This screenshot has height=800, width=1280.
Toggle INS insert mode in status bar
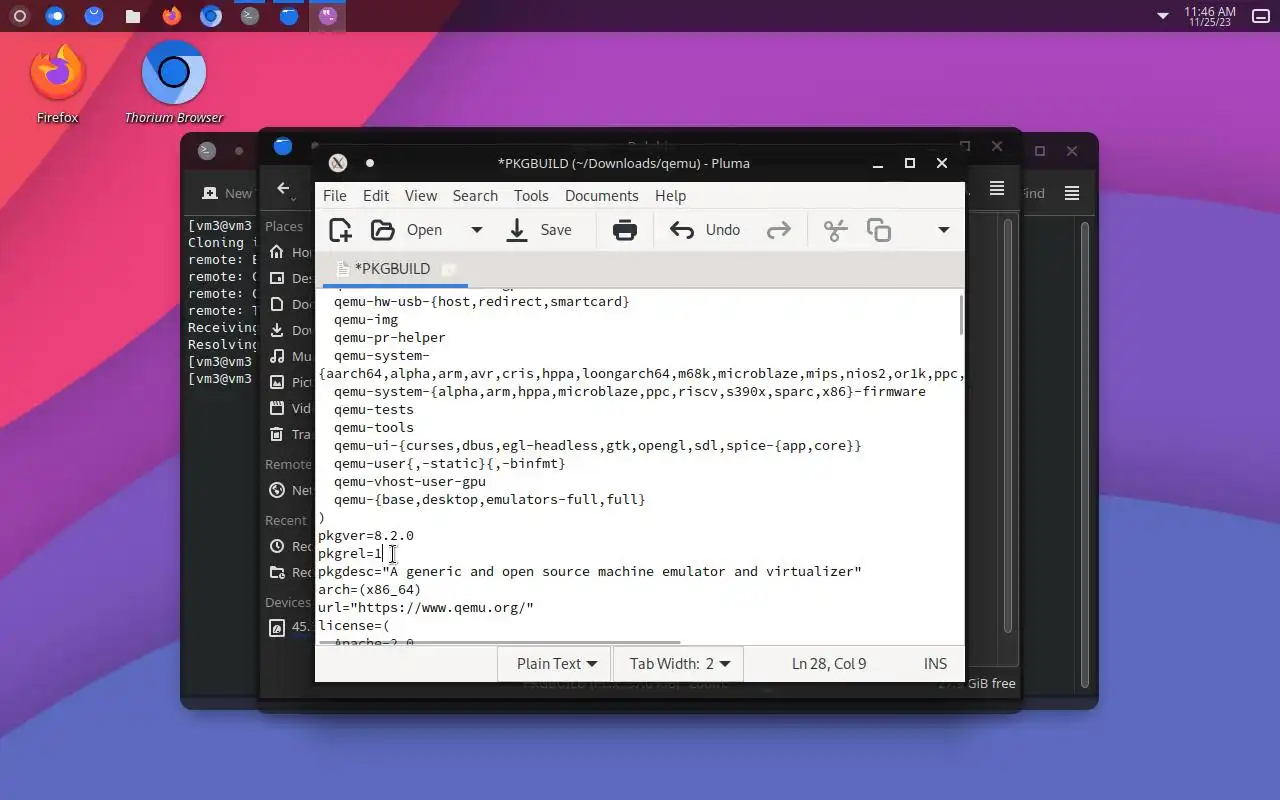(x=935, y=663)
